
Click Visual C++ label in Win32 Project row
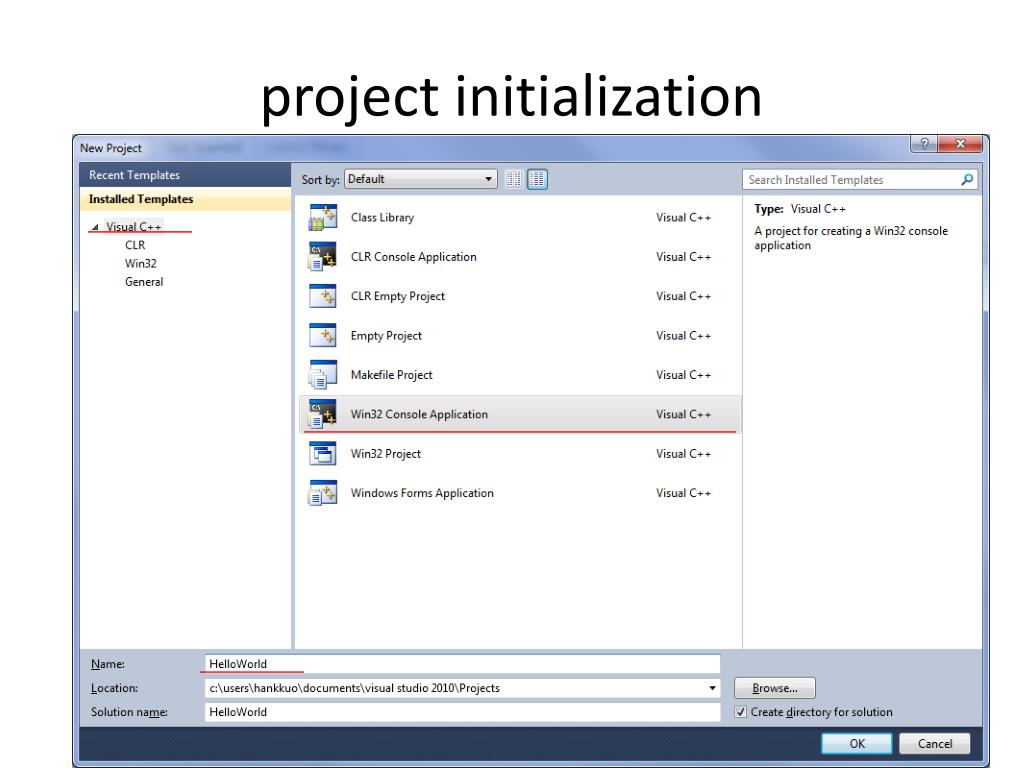pyautogui.click(x=684, y=453)
